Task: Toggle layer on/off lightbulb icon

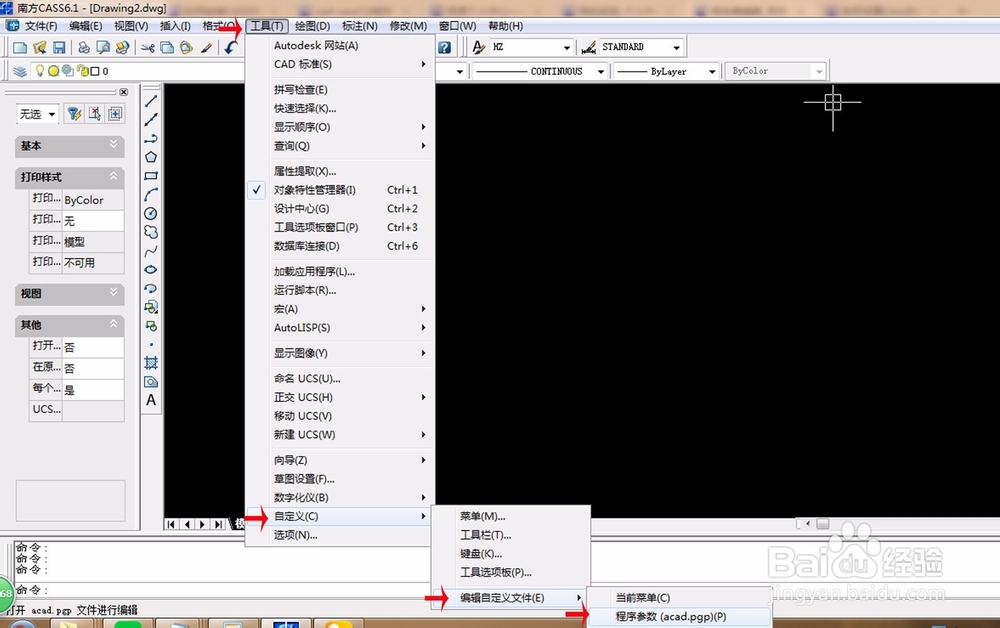Action: (x=40, y=71)
